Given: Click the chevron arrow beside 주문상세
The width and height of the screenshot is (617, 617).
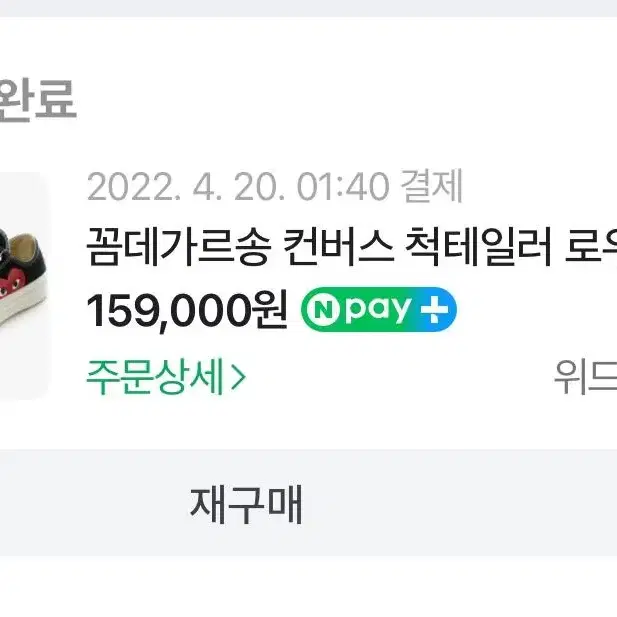Looking at the screenshot, I should coord(238,377).
